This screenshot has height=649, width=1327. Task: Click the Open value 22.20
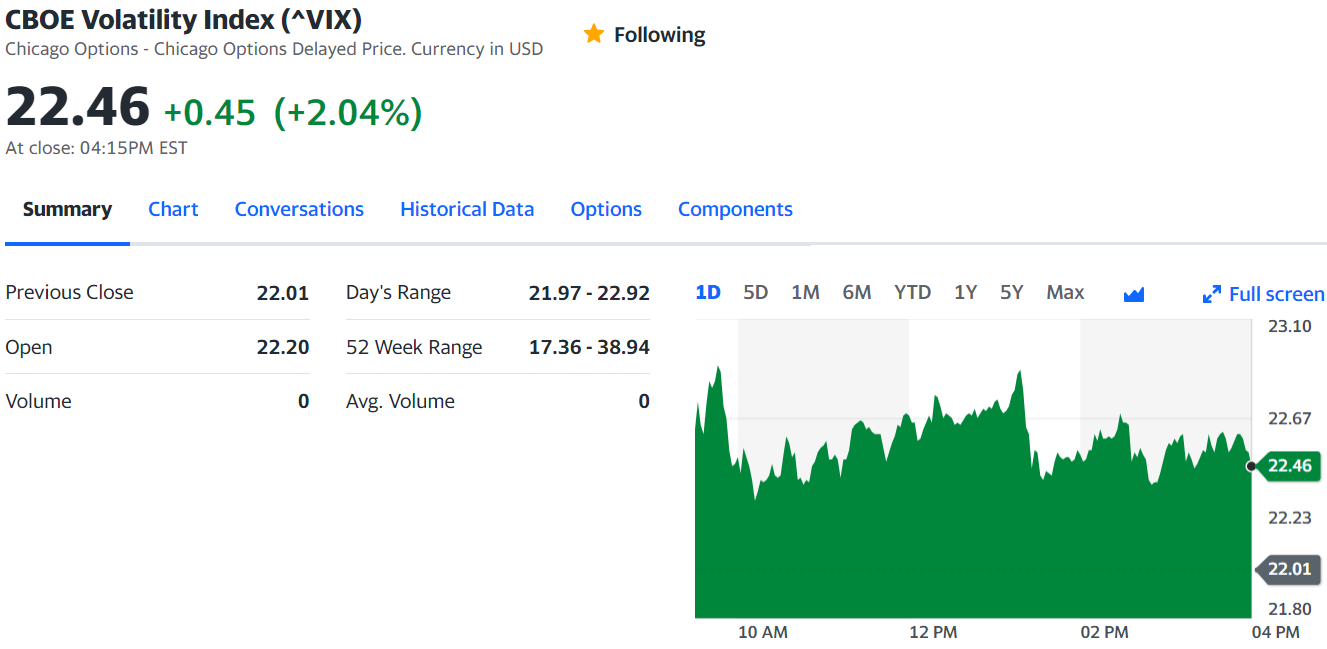283,347
